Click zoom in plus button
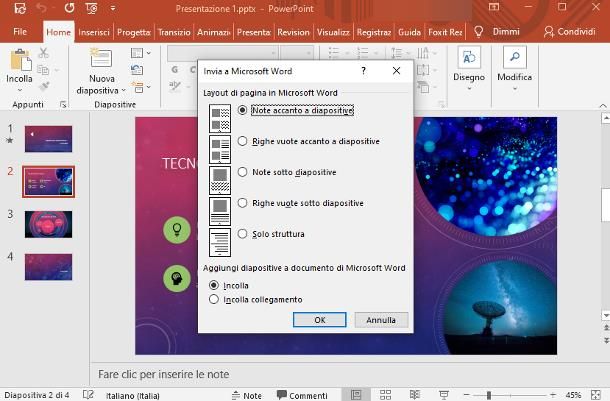The height and width of the screenshot is (401, 610). click(553, 395)
